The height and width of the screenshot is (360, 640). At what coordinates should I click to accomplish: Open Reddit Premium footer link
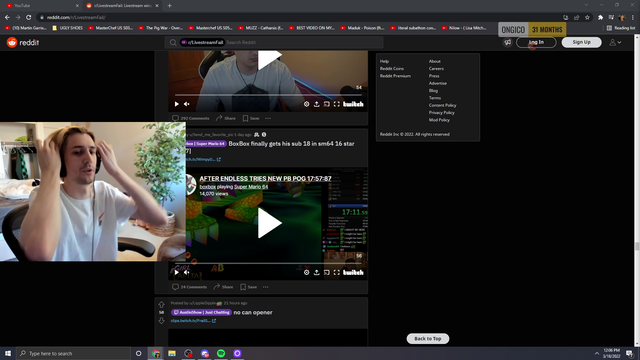point(395,76)
